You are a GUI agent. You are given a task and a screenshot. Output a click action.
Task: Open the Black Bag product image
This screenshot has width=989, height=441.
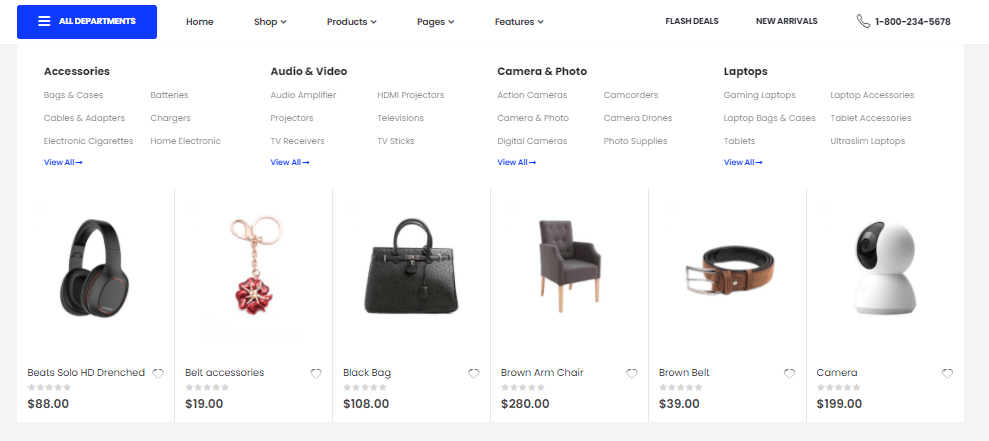coord(410,265)
